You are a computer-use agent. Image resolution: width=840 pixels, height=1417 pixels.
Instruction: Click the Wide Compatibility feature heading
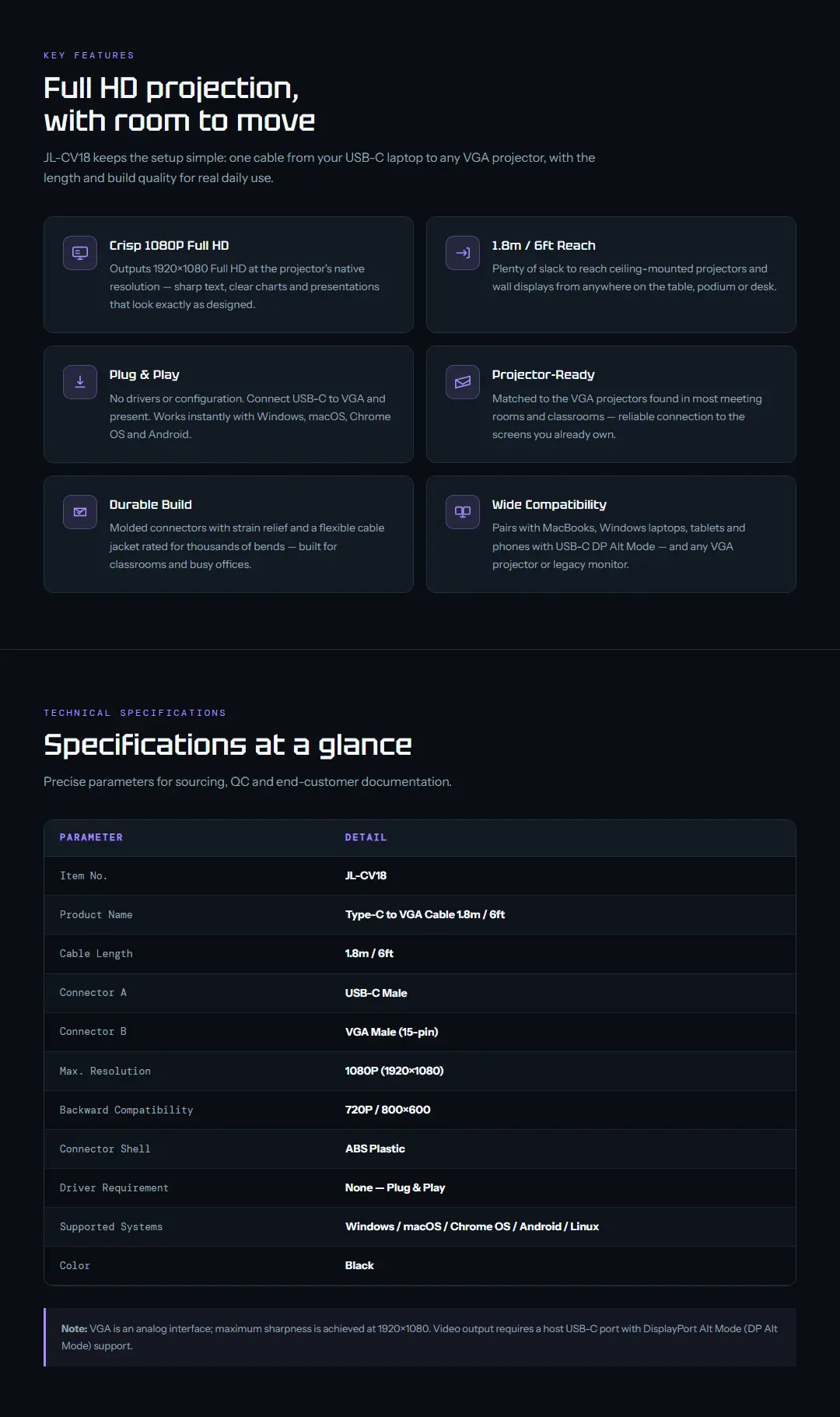click(x=549, y=504)
